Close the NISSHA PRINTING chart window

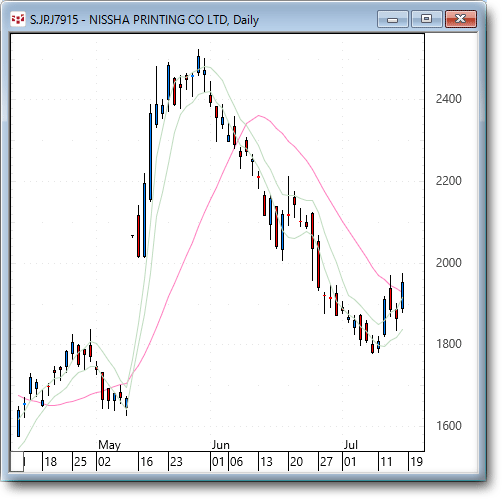click(x=461, y=19)
